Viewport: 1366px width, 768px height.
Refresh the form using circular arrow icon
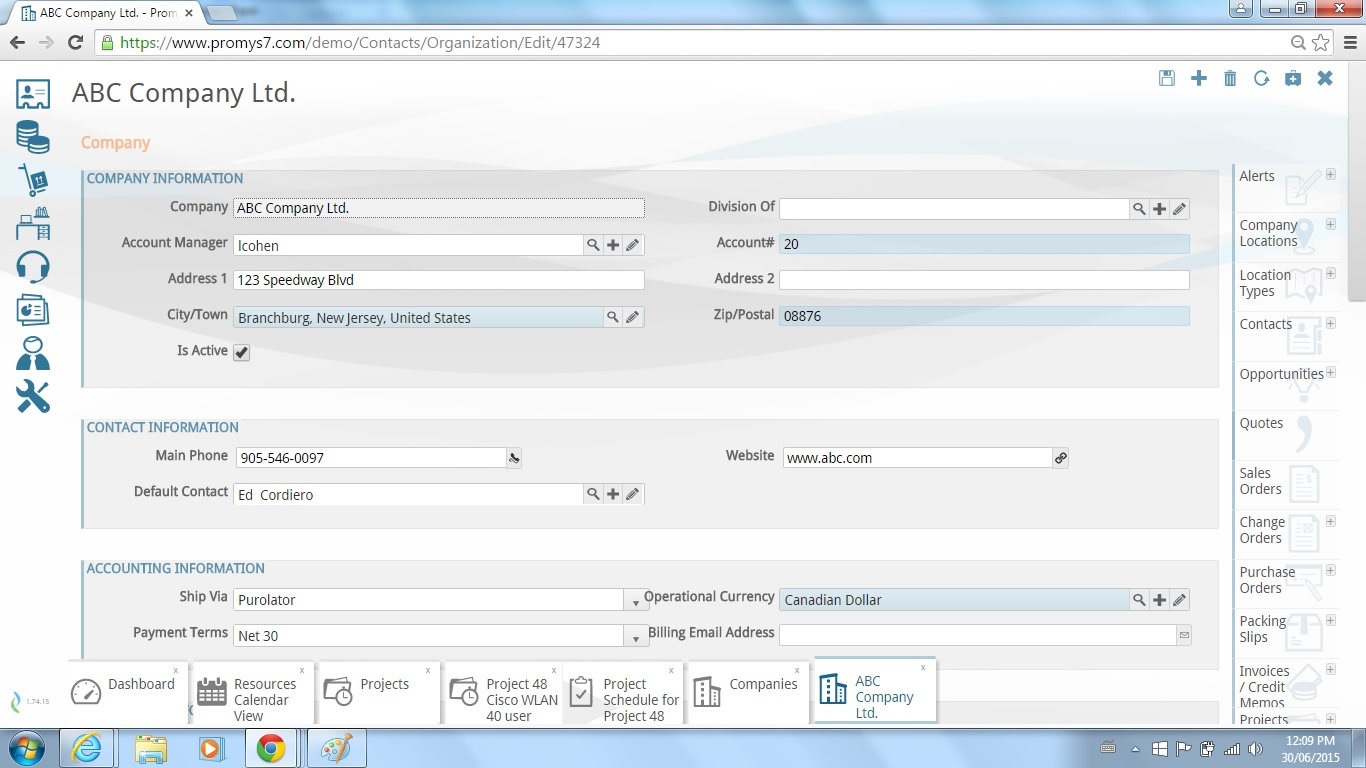(x=1262, y=78)
